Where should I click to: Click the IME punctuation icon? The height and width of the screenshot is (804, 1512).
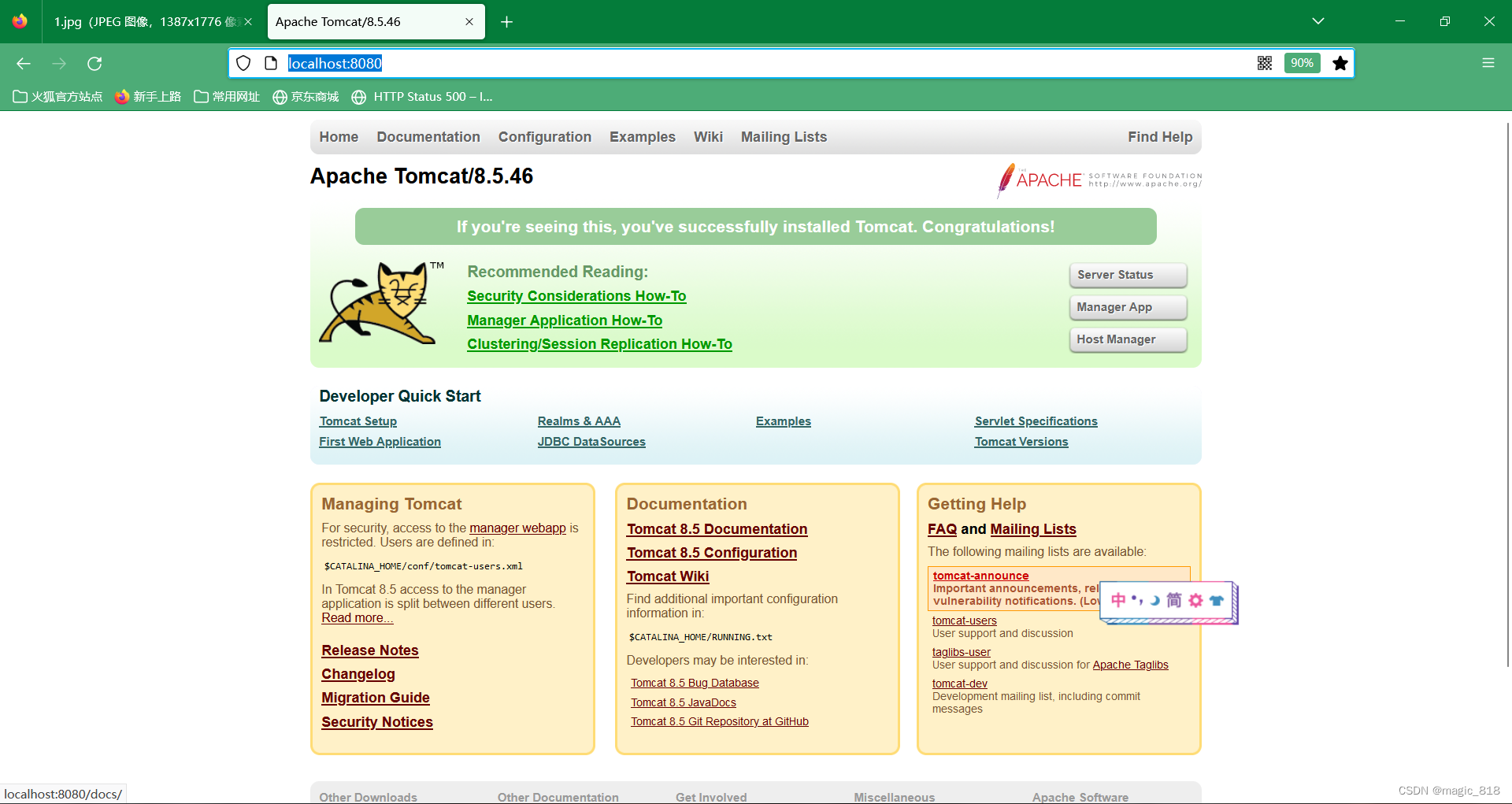click(x=1137, y=600)
